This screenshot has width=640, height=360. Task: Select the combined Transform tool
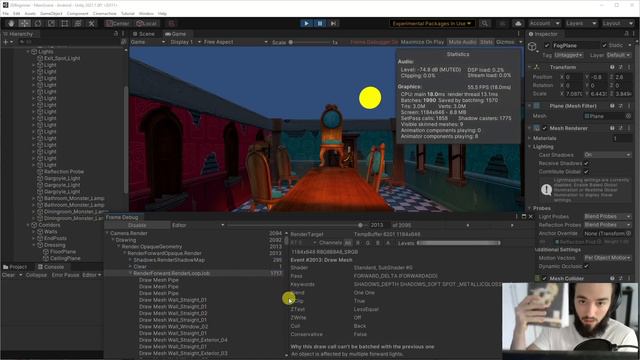tap(78, 24)
